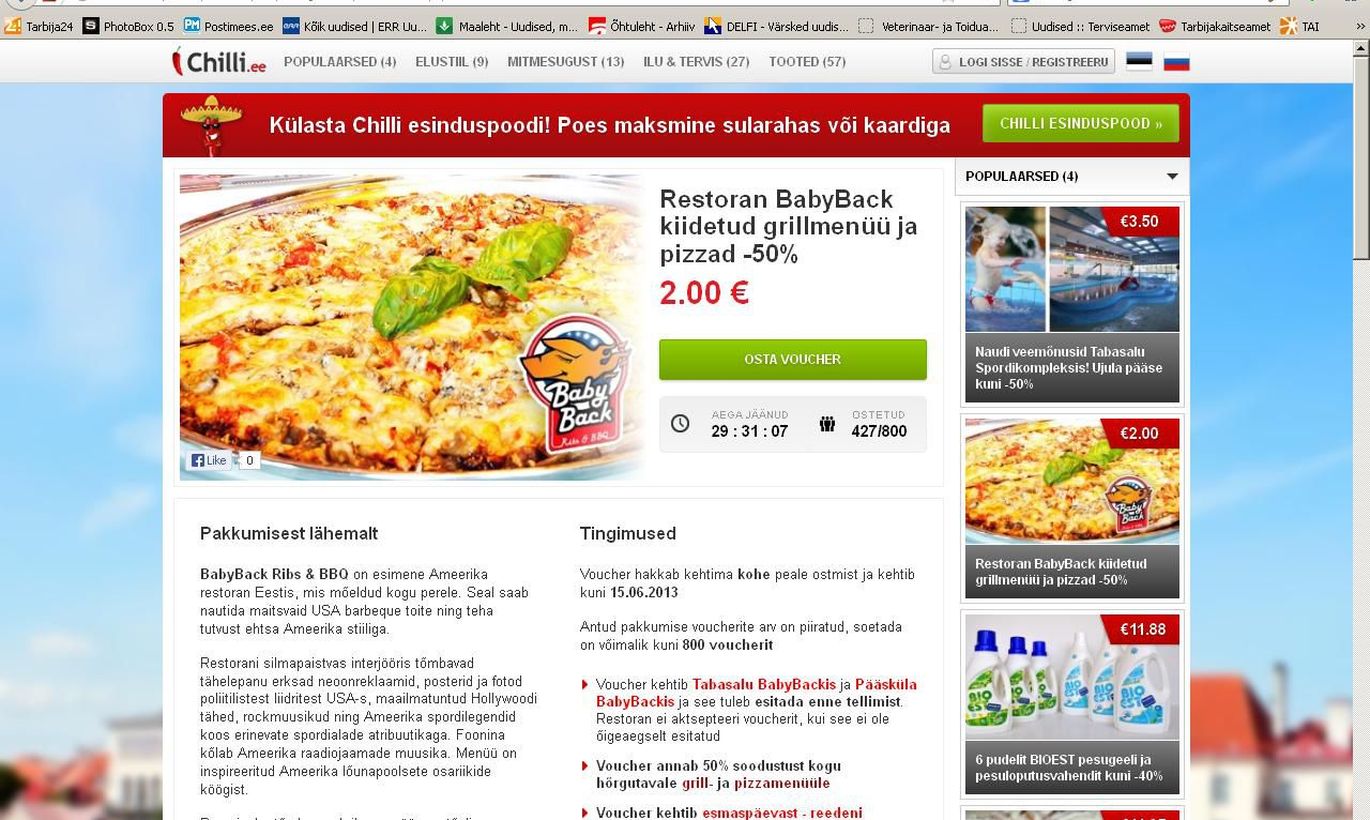Open the DELFI bookmark
Viewport: 1370px width, 820px height.
(x=776, y=26)
